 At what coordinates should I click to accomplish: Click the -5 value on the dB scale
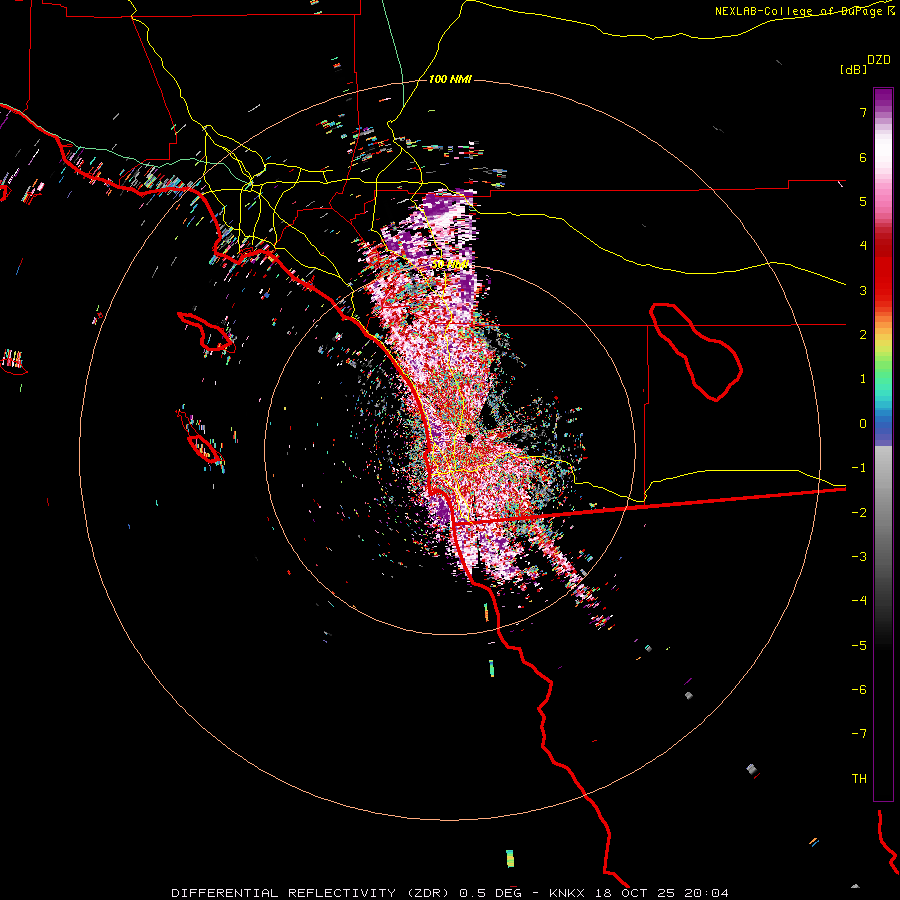859,646
